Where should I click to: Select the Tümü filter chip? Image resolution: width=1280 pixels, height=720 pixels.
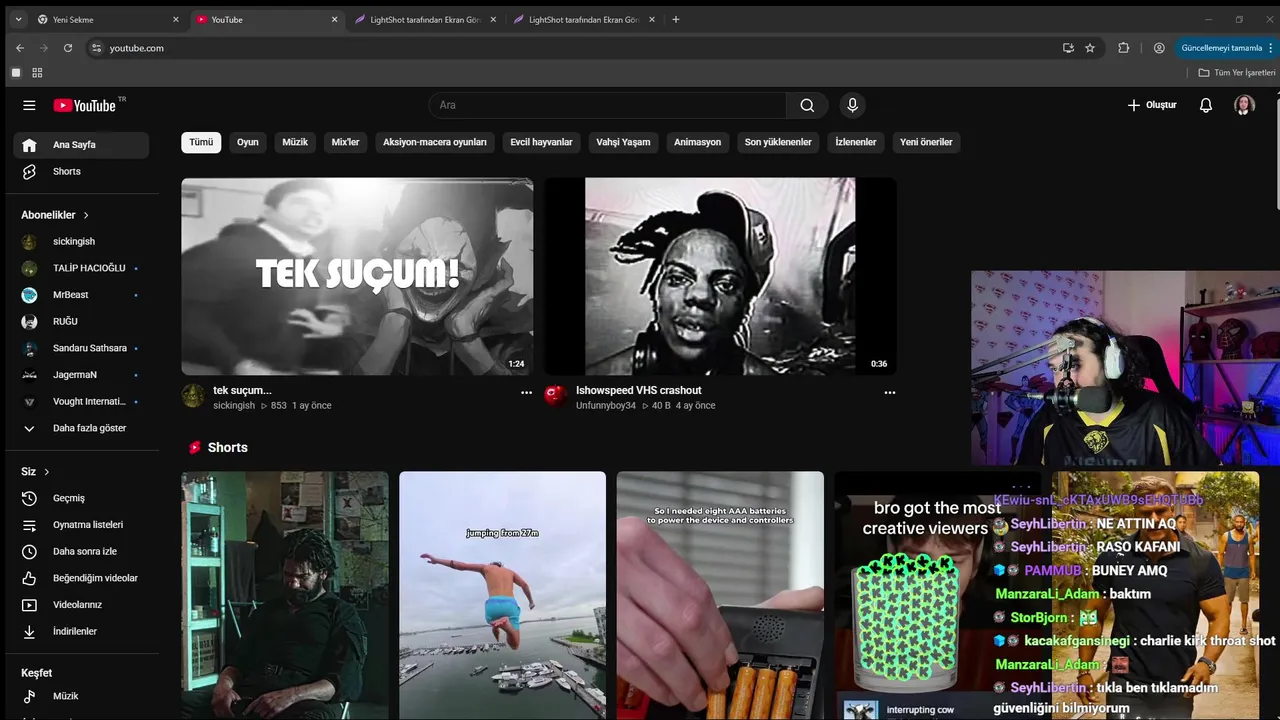[x=201, y=142]
